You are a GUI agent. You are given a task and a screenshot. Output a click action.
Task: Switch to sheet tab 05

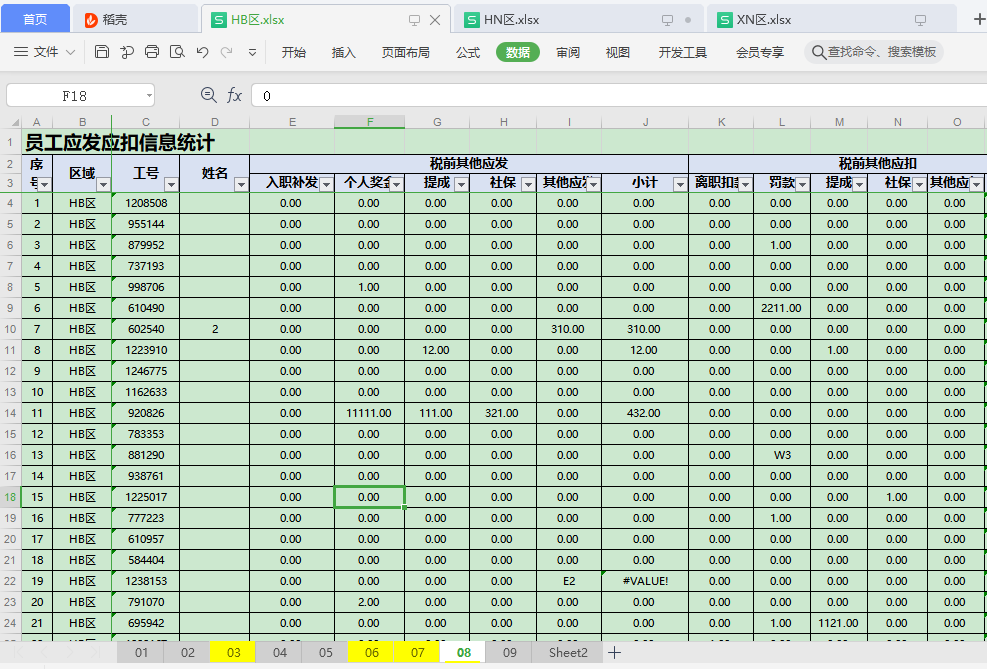[x=325, y=653]
